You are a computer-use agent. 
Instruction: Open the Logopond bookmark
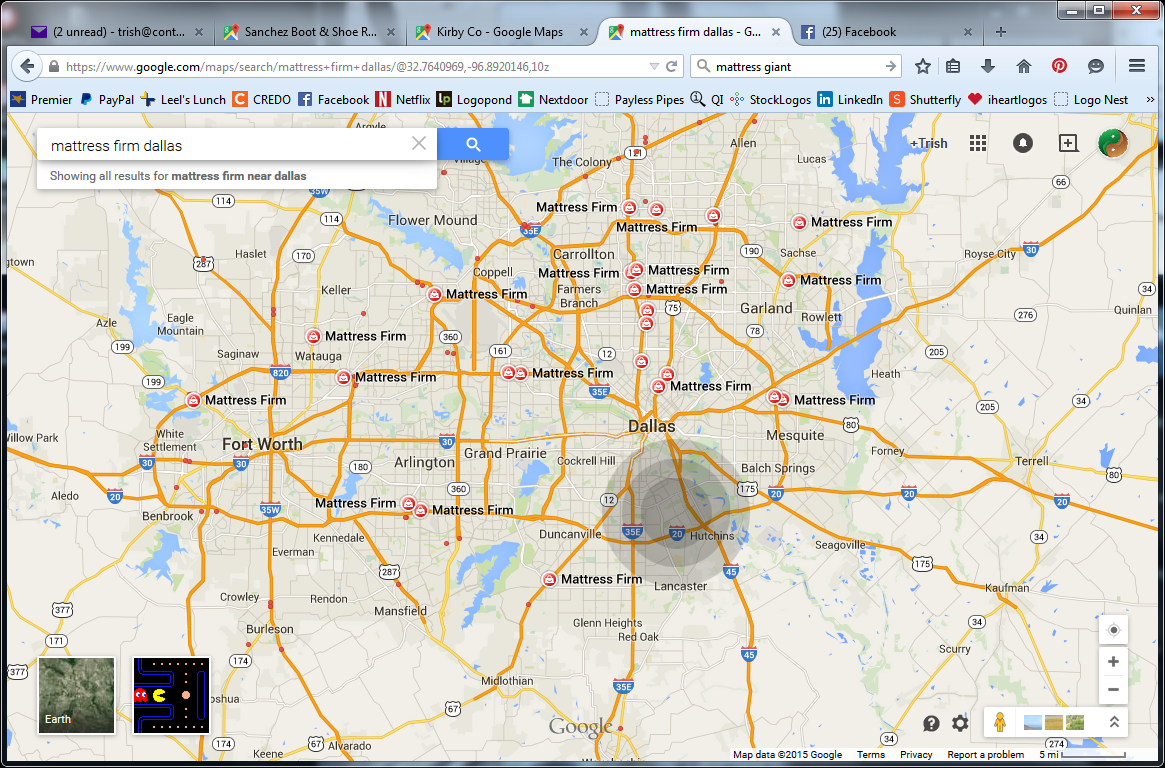tap(474, 100)
